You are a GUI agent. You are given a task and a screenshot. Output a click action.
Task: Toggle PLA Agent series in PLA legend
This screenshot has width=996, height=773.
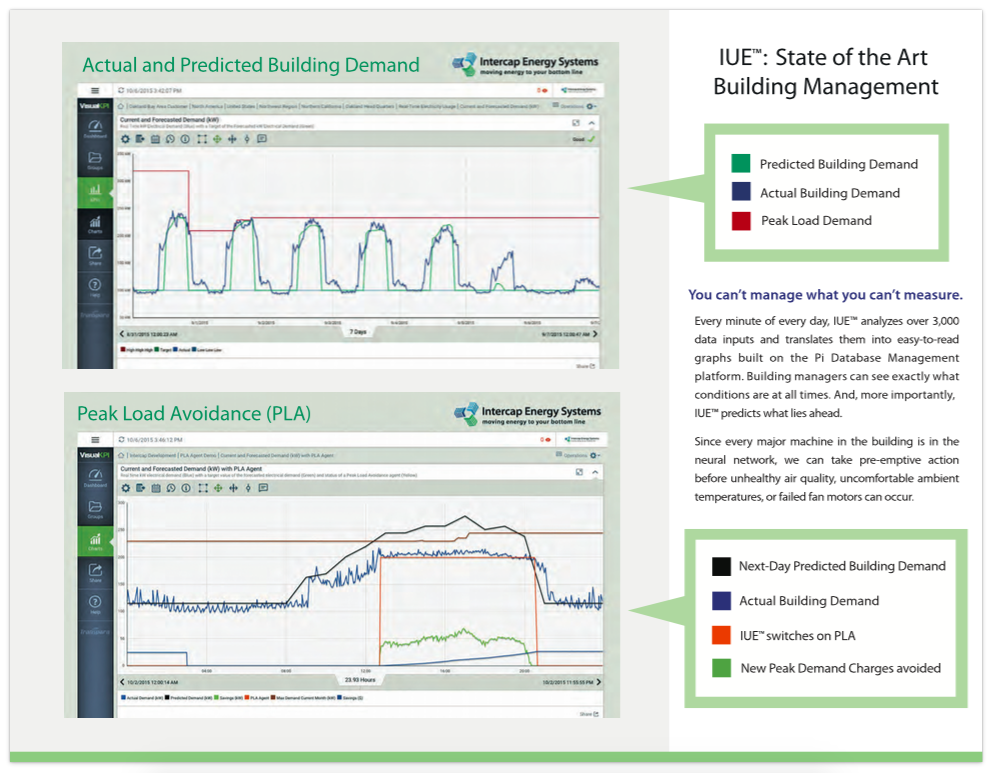click(x=257, y=697)
